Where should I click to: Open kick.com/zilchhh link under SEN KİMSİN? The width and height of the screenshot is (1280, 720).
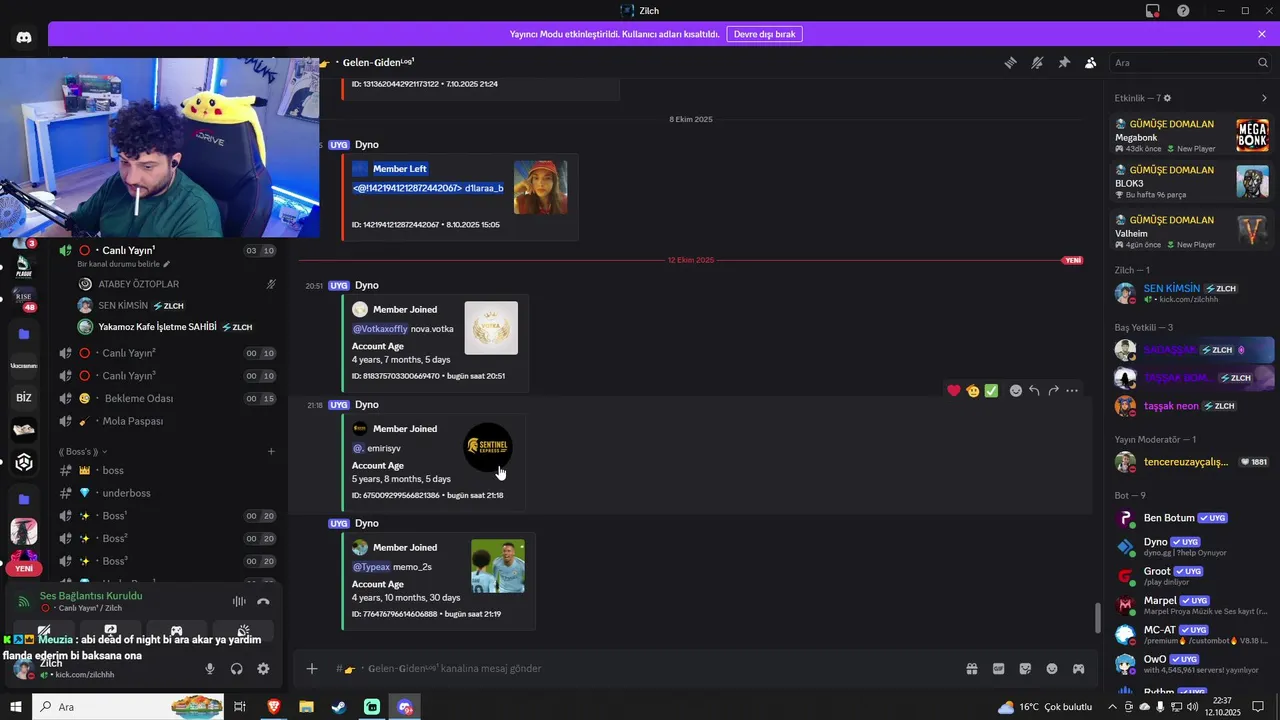[x=1186, y=300]
